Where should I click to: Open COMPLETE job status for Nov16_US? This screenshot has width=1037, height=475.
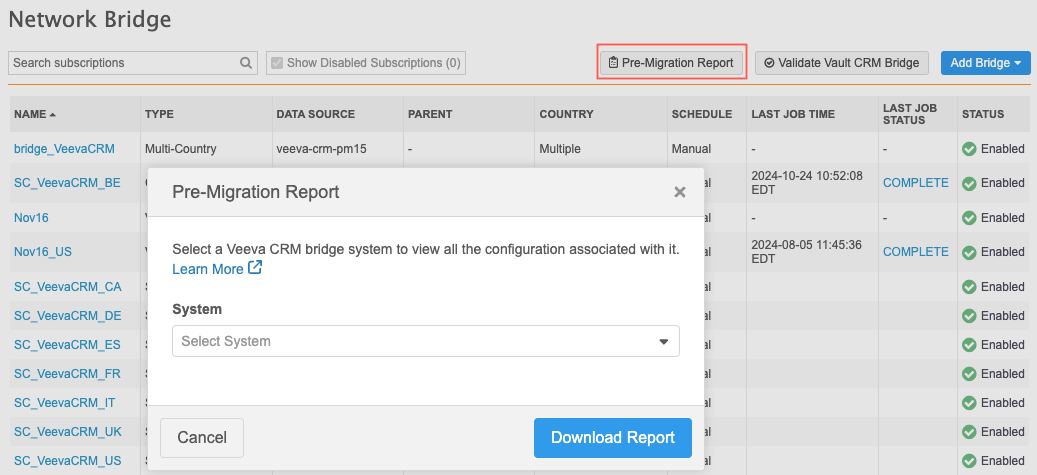point(915,252)
